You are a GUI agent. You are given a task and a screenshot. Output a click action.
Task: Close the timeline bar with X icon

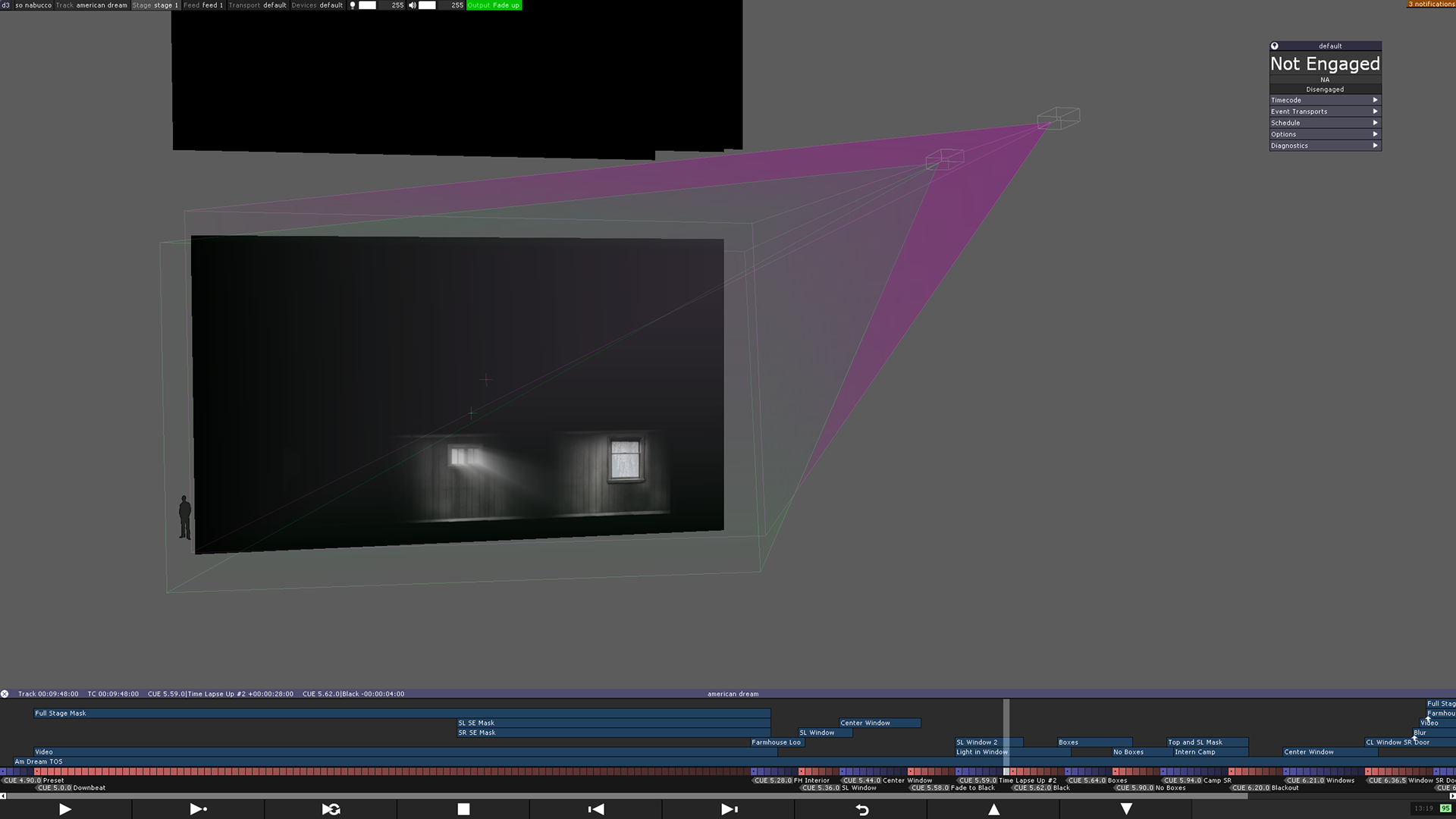click(x=5, y=694)
